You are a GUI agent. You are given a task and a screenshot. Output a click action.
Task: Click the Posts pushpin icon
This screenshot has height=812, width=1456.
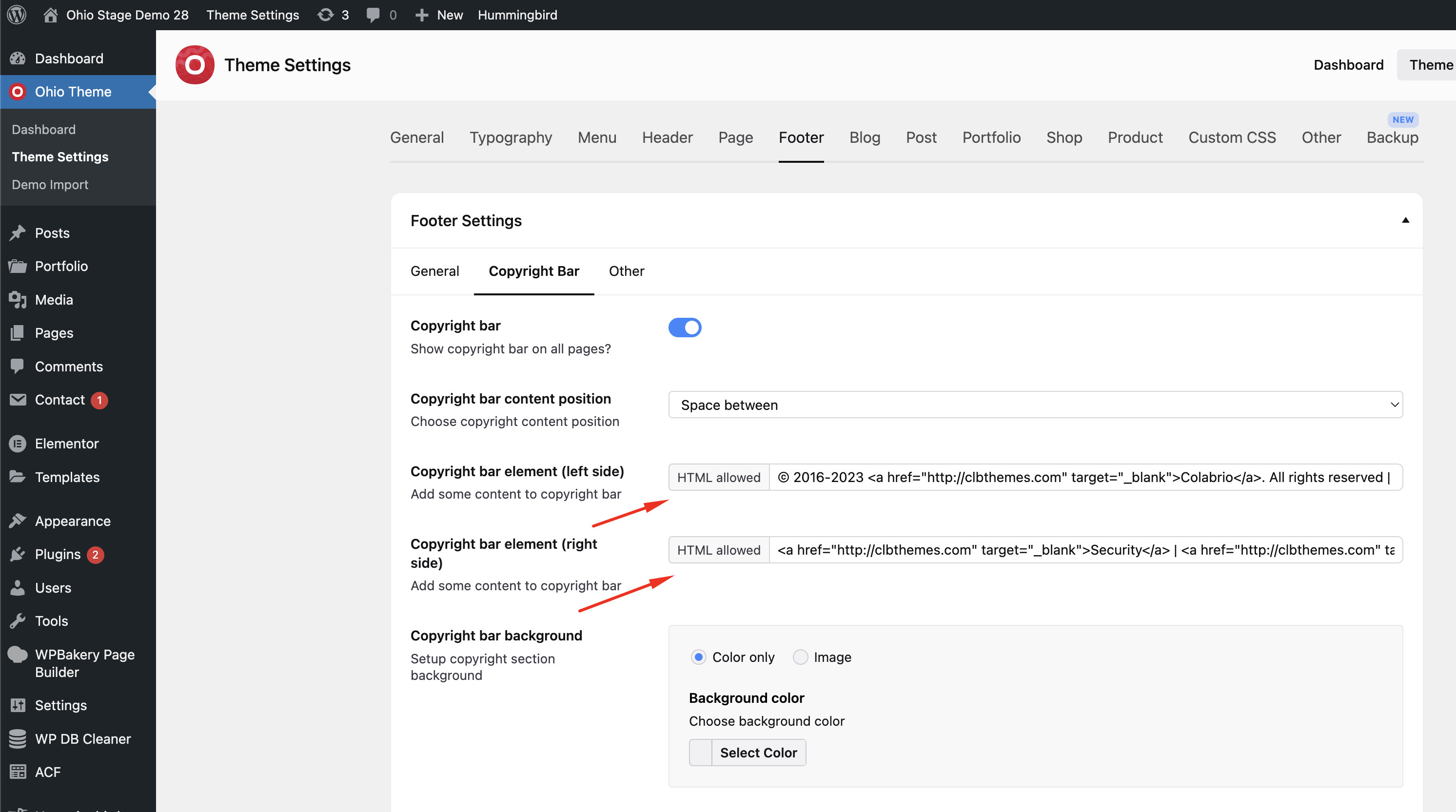pos(18,233)
